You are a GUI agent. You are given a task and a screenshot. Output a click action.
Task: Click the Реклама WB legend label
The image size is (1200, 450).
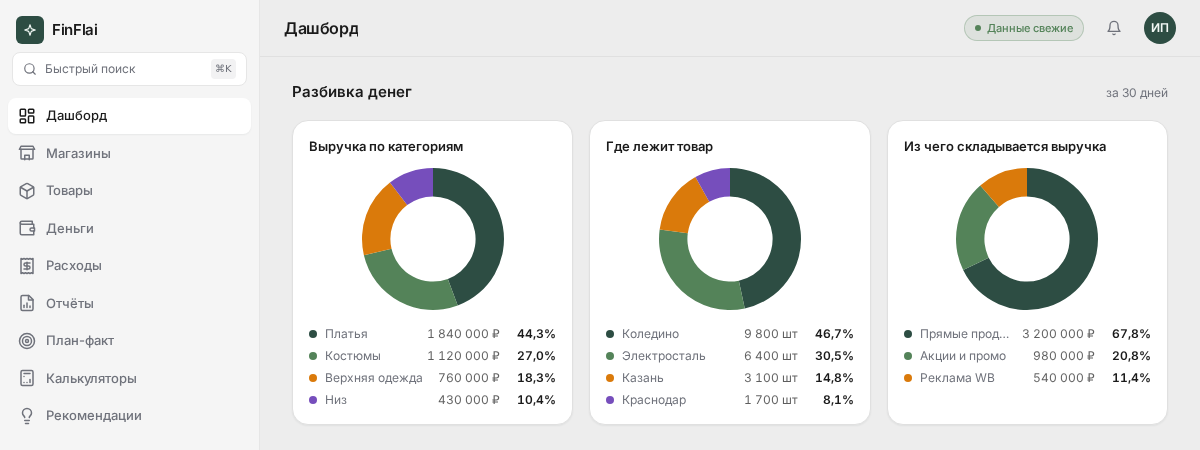coord(957,378)
